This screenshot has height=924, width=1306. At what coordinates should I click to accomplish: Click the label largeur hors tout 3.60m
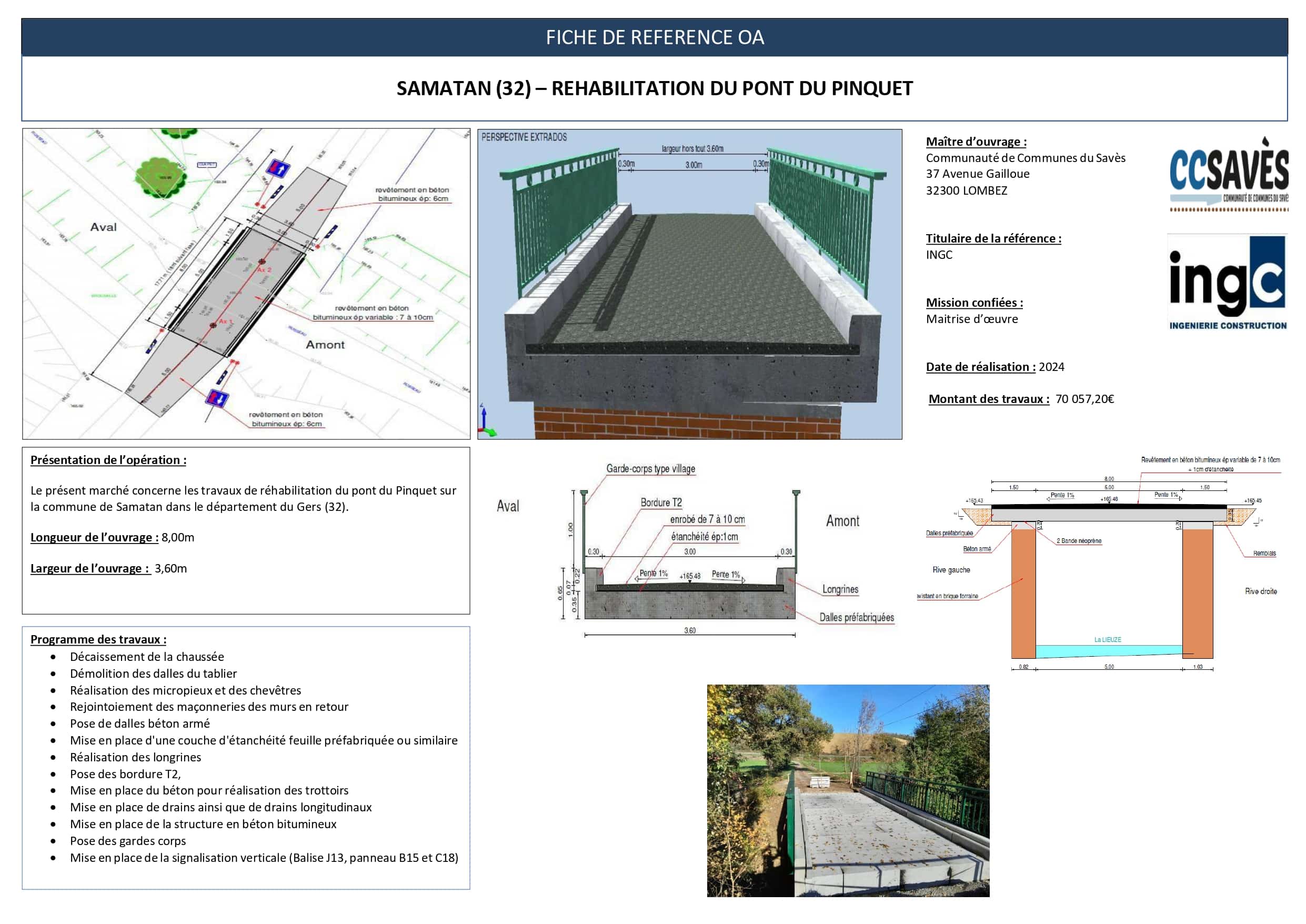coord(692,148)
